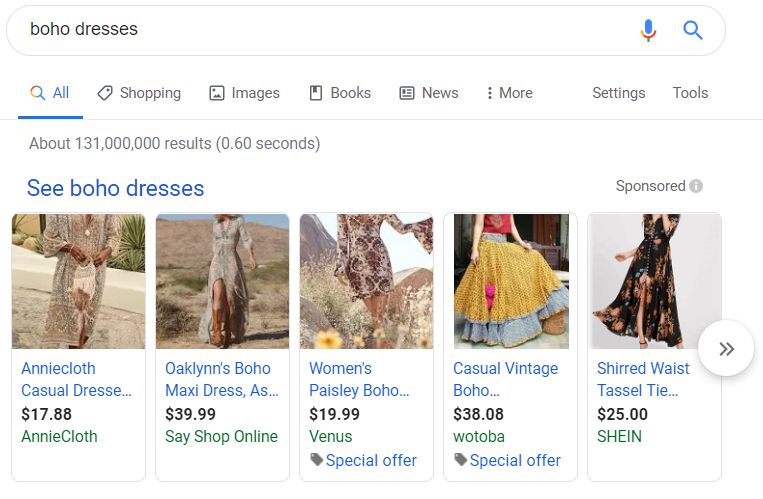Click the blue search magnifier icon
763x499 pixels.
pyautogui.click(x=693, y=30)
